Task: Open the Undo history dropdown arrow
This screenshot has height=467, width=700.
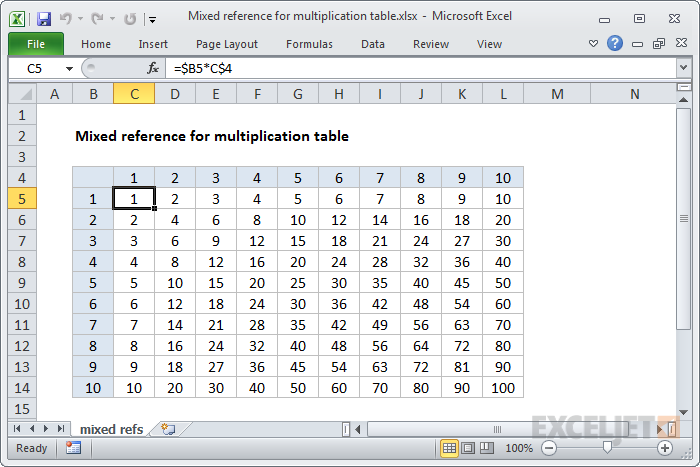Action: point(80,19)
